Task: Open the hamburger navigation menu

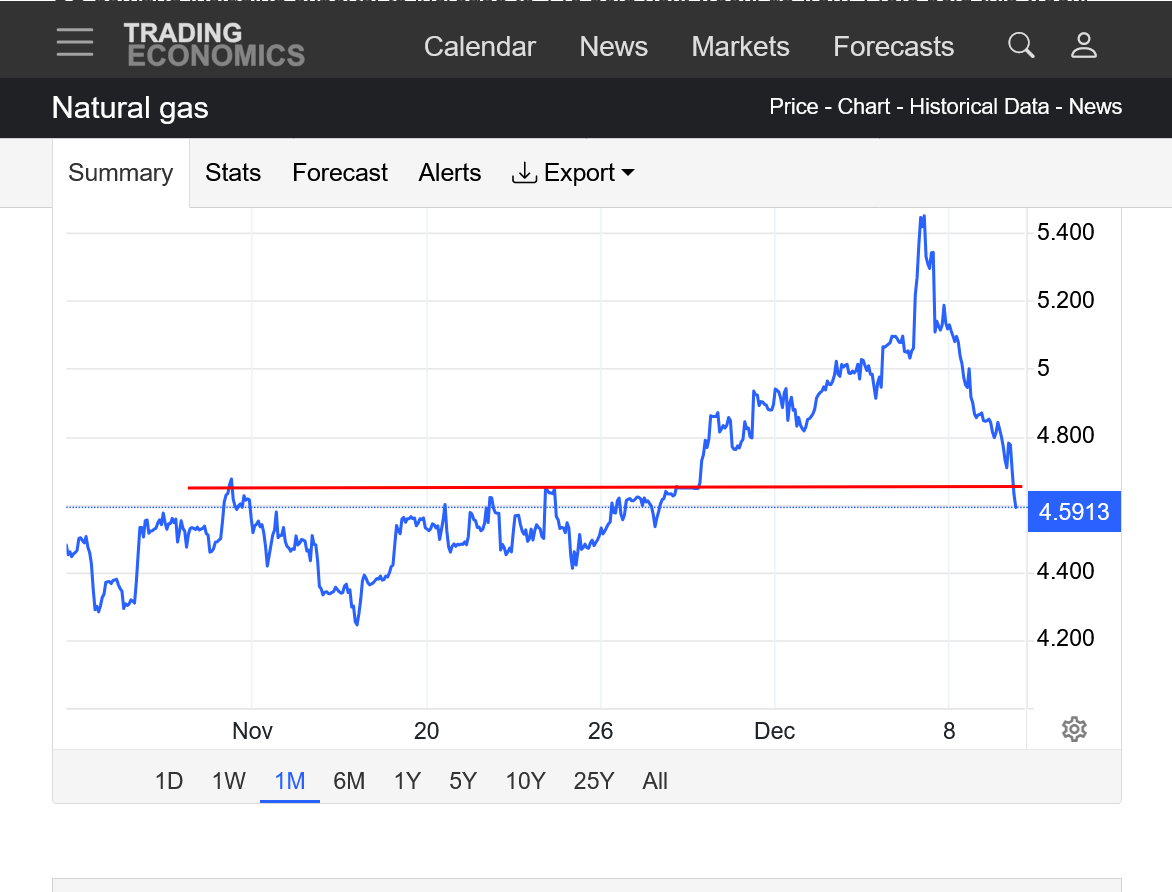Action: coord(75,43)
